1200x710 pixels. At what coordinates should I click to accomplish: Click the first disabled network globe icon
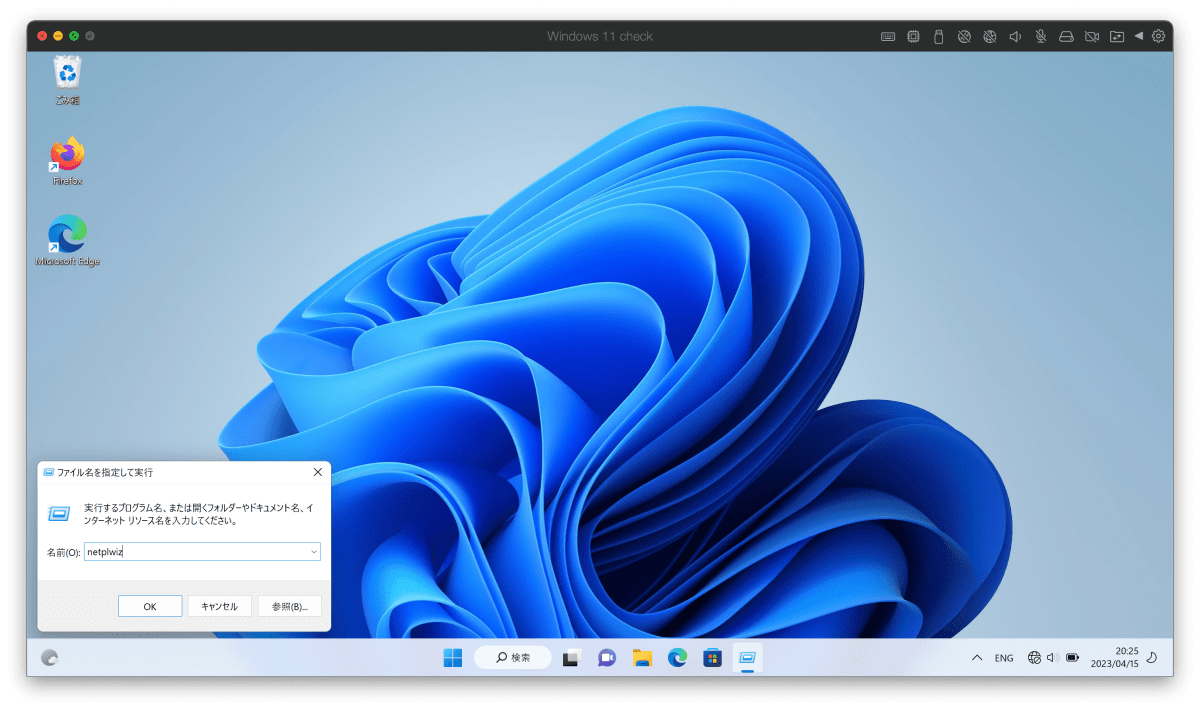click(964, 36)
